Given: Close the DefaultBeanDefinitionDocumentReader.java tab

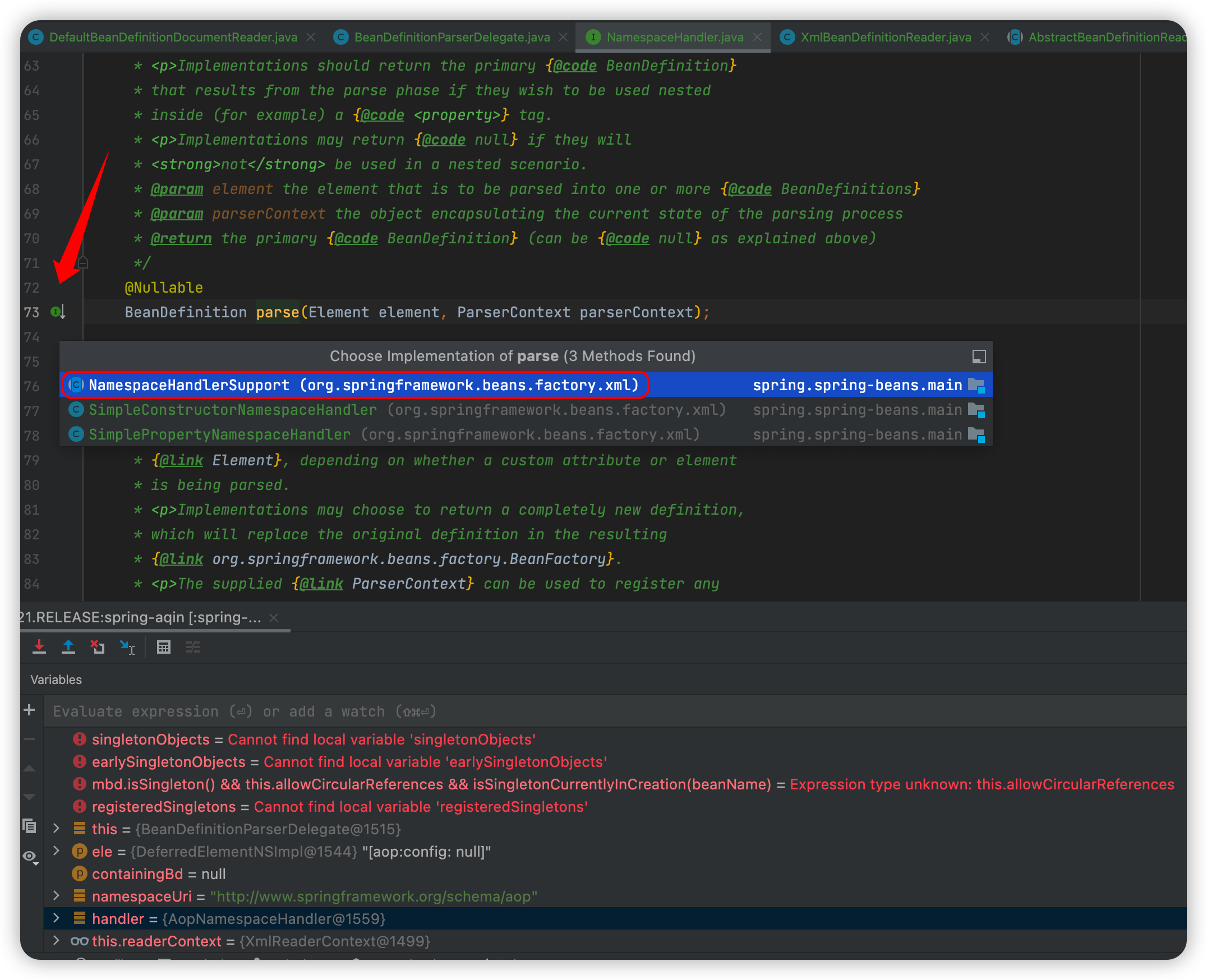Looking at the screenshot, I should [311, 37].
